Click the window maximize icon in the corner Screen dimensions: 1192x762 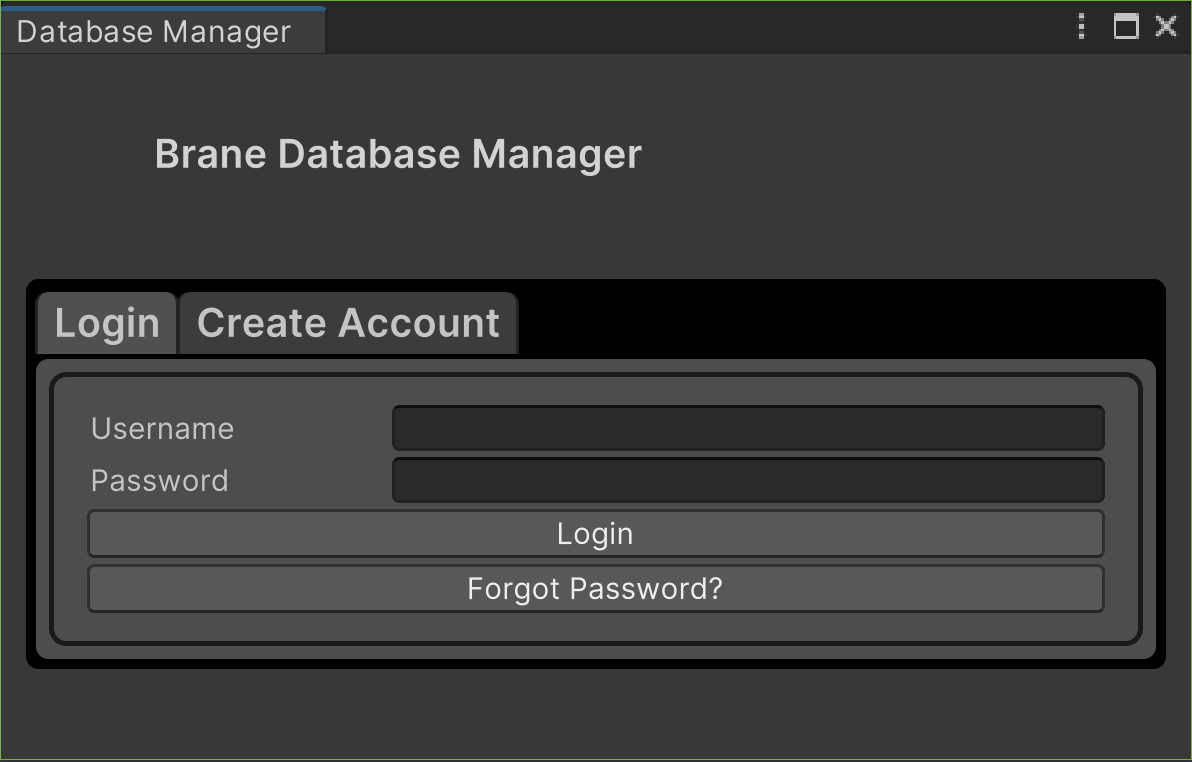pyautogui.click(x=1125, y=27)
